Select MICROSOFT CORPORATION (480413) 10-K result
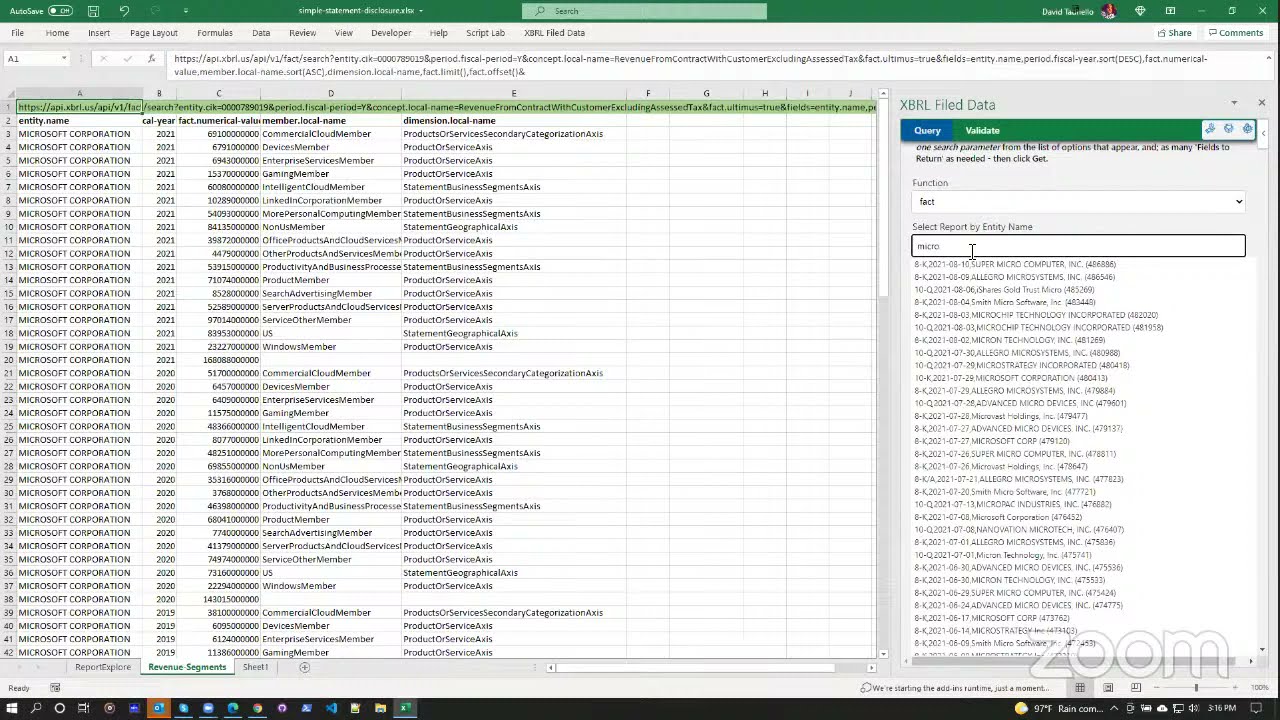Image resolution: width=1280 pixels, height=720 pixels. tap(1010, 378)
